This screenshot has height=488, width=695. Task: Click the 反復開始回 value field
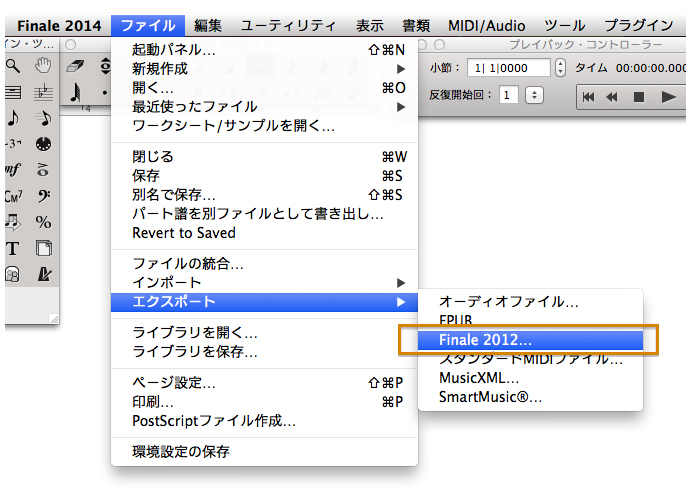(x=508, y=95)
